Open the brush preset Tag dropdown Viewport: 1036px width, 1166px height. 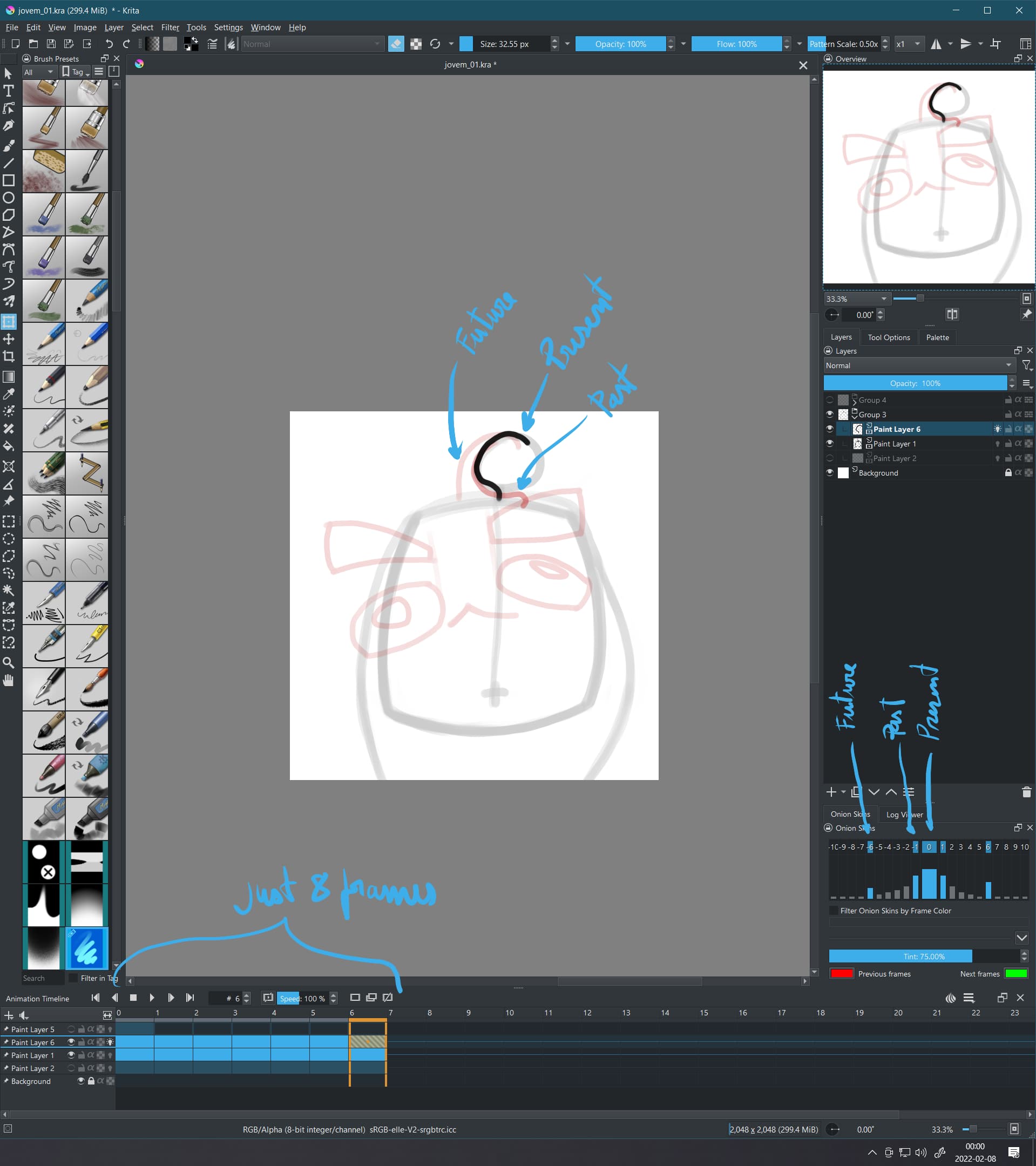(75, 72)
